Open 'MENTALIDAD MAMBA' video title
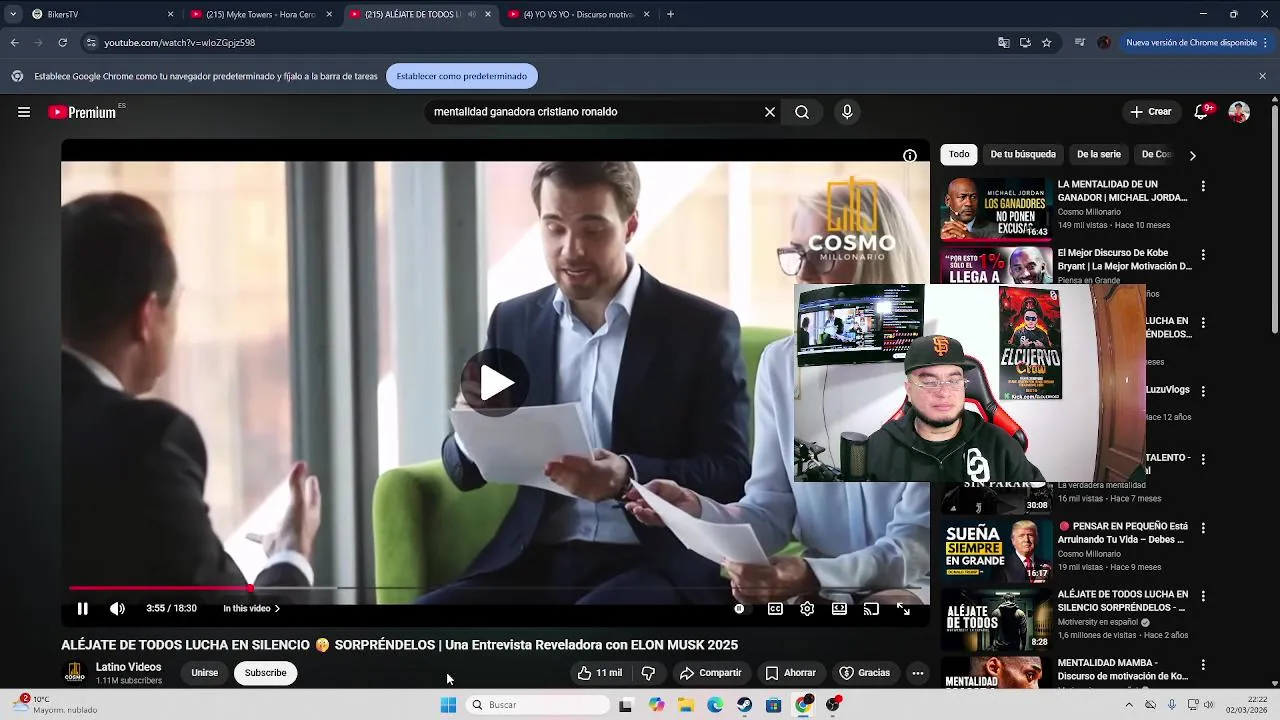The image size is (1280, 720). tap(1122, 669)
